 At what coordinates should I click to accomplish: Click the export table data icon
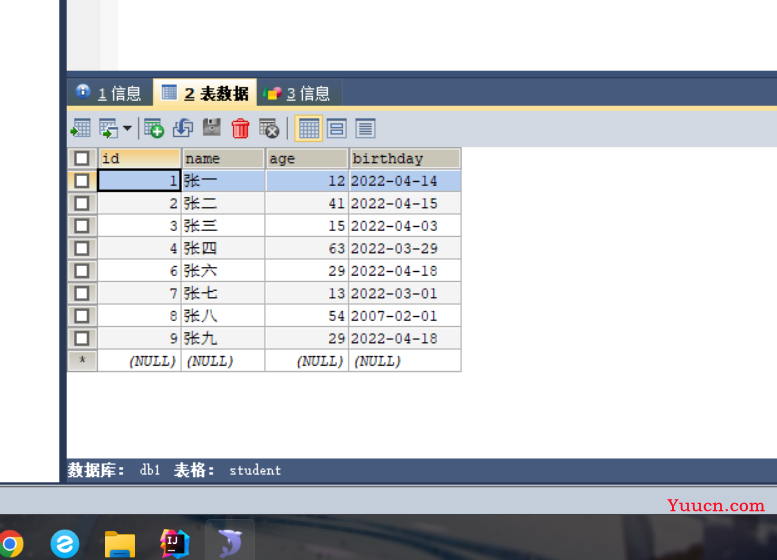[80, 128]
